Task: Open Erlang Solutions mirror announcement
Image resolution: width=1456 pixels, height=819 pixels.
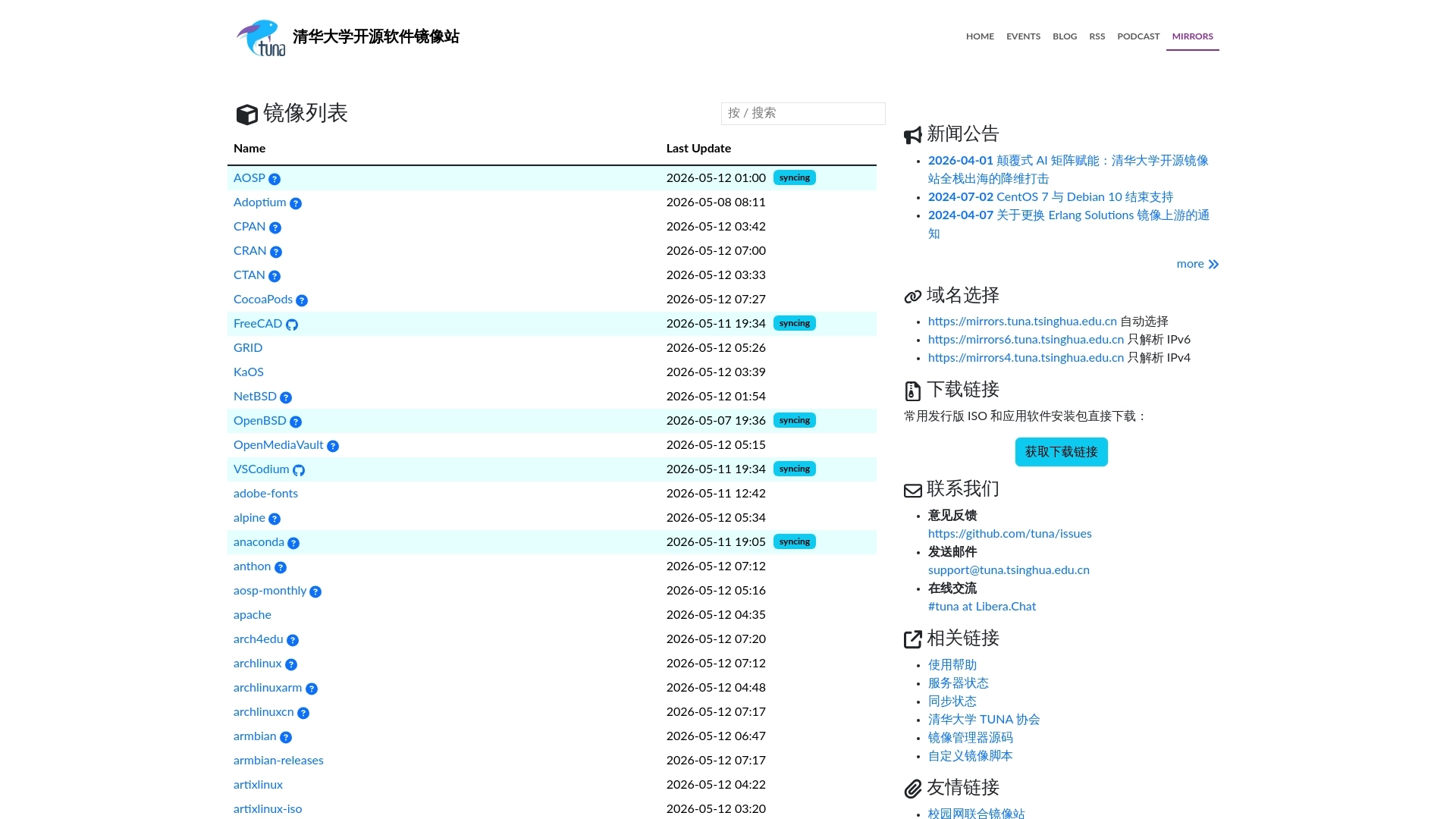Action: pos(1068,224)
